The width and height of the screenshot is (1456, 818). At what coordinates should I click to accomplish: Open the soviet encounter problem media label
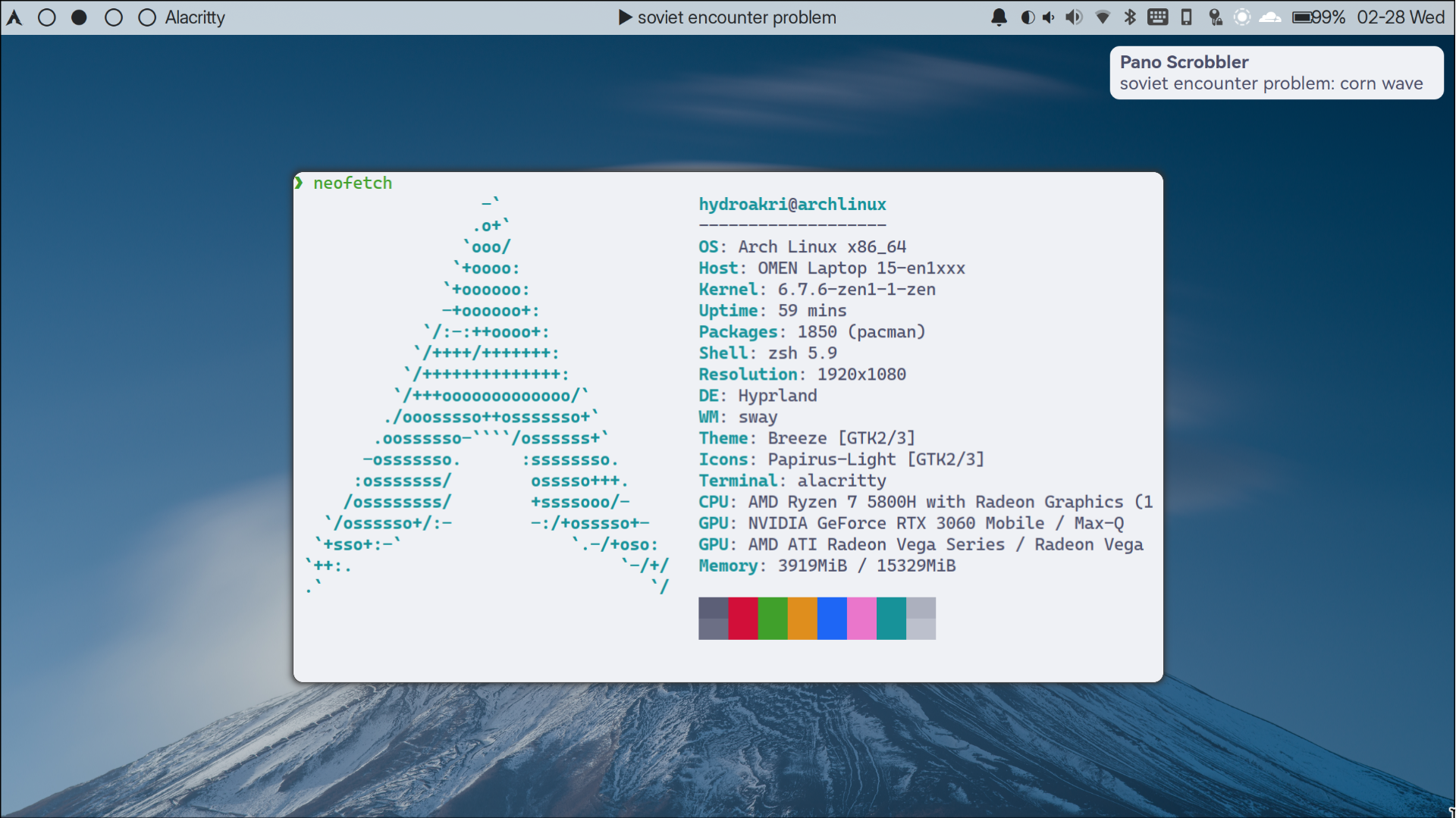coord(736,17)
